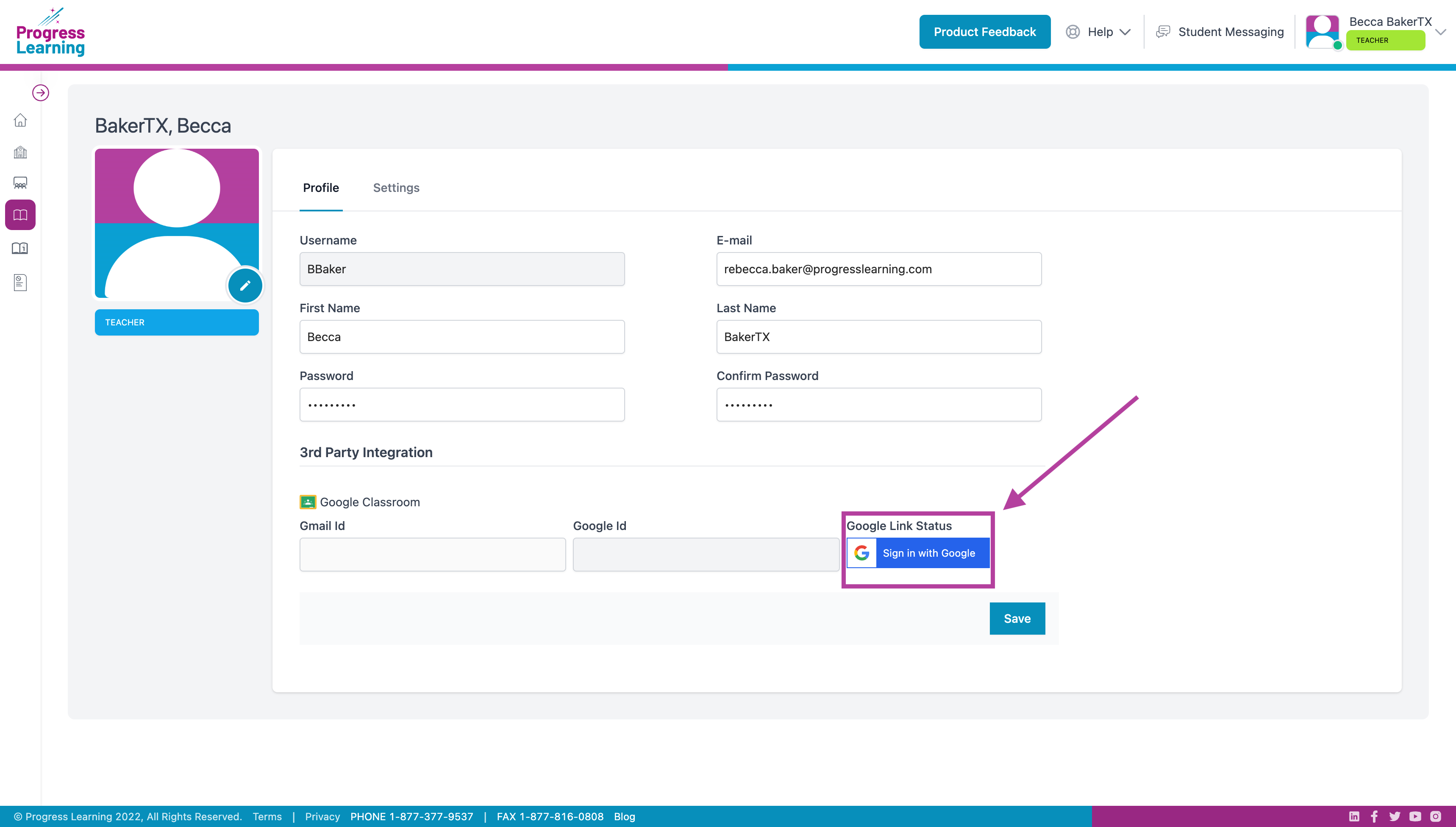Click the Save button
This screenshot has height=827, width=1456.
(x=1017, y=619)
